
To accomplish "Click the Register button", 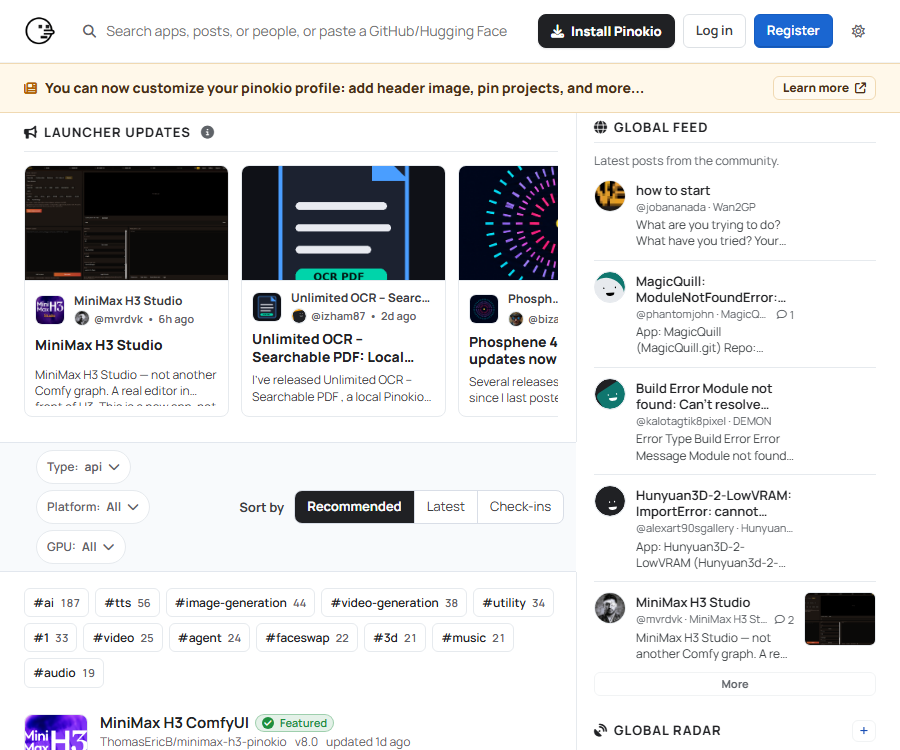I will pyautogui.click(x=793, y=31).
